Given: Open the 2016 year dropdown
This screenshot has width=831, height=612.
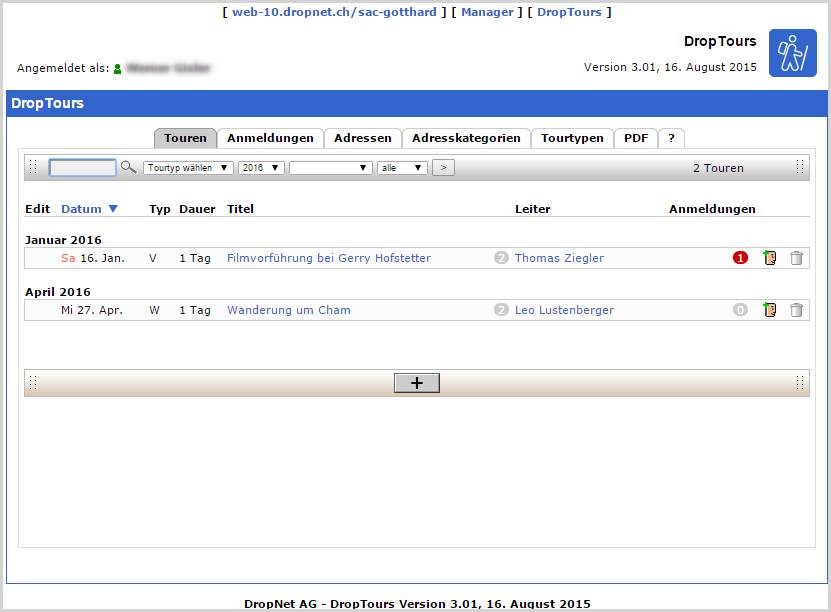Looking at the screenshot, I should click(261, 168).
